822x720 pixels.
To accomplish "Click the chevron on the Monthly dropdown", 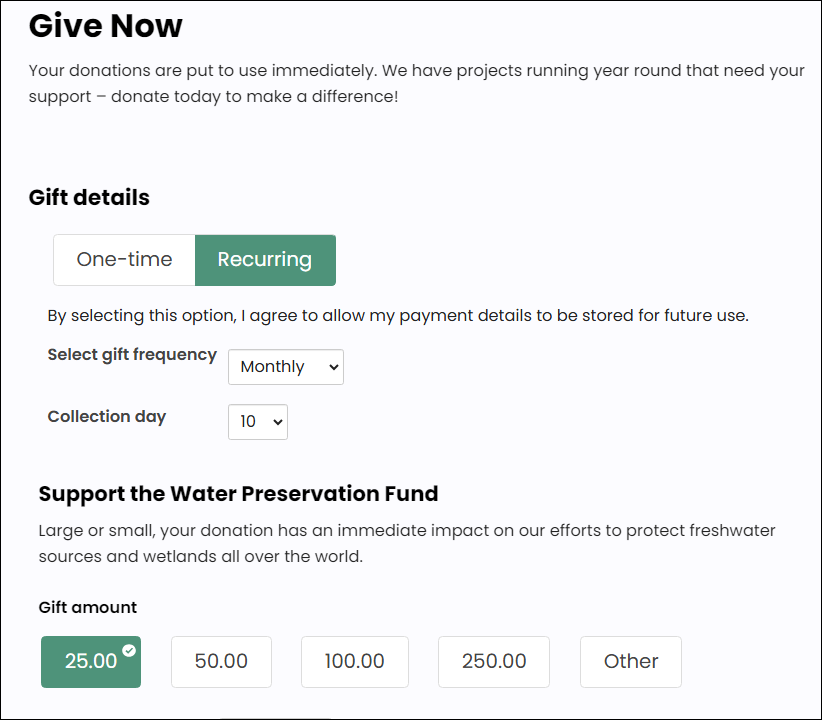I will pos(333,367).
